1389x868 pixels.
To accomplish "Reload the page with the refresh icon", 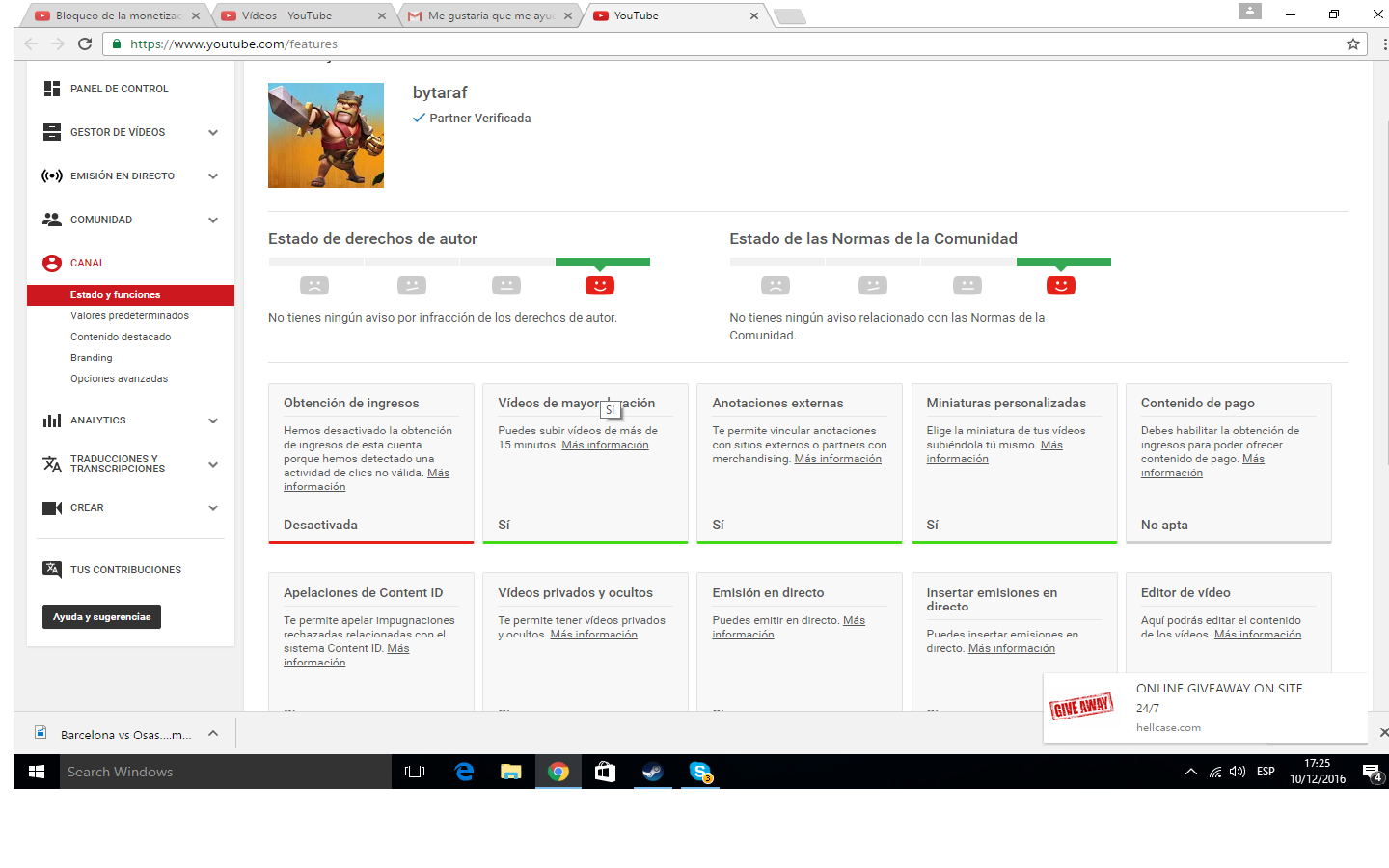I will 85,43.
